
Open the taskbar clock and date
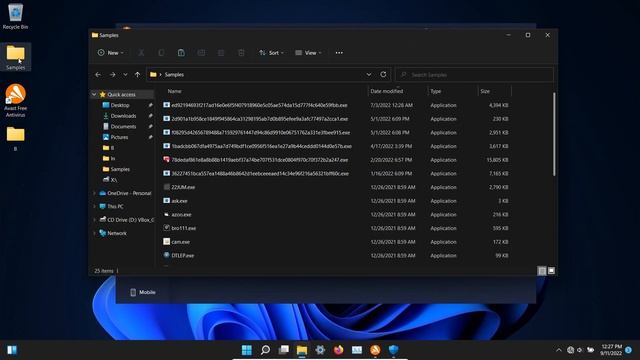pos(611,350)
